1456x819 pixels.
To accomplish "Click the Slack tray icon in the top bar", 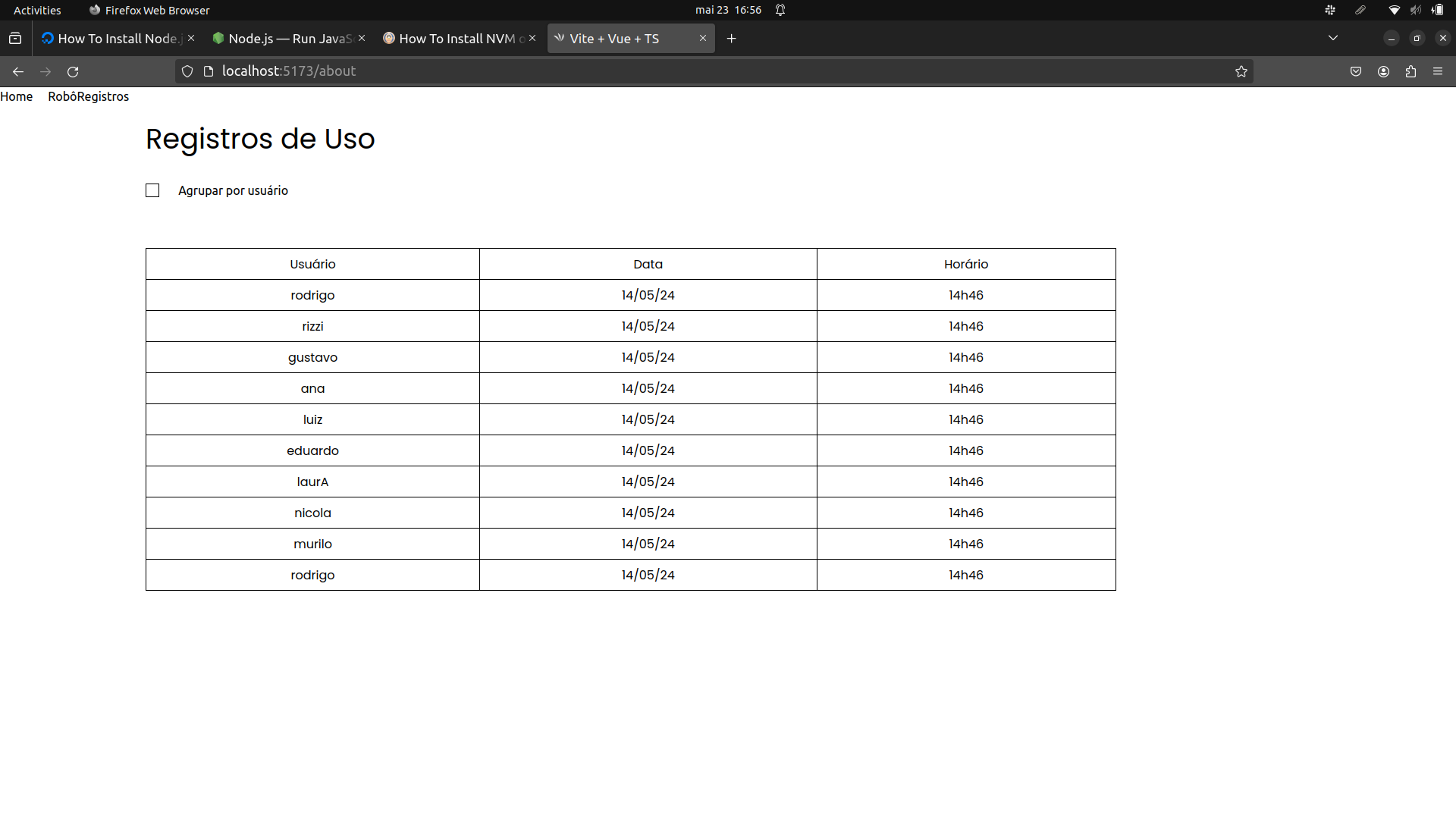I will click(1330, 10).
